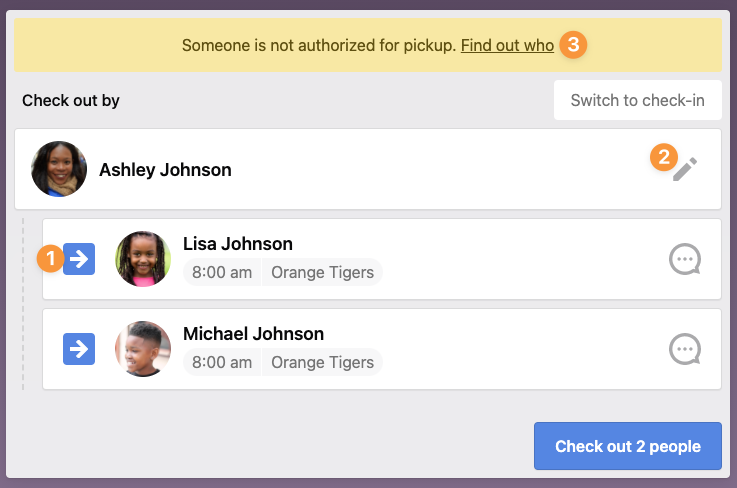This screenshot has width=737, height=488.
Task: Click the orange number 3 marker
Action: tap(572, 45)
